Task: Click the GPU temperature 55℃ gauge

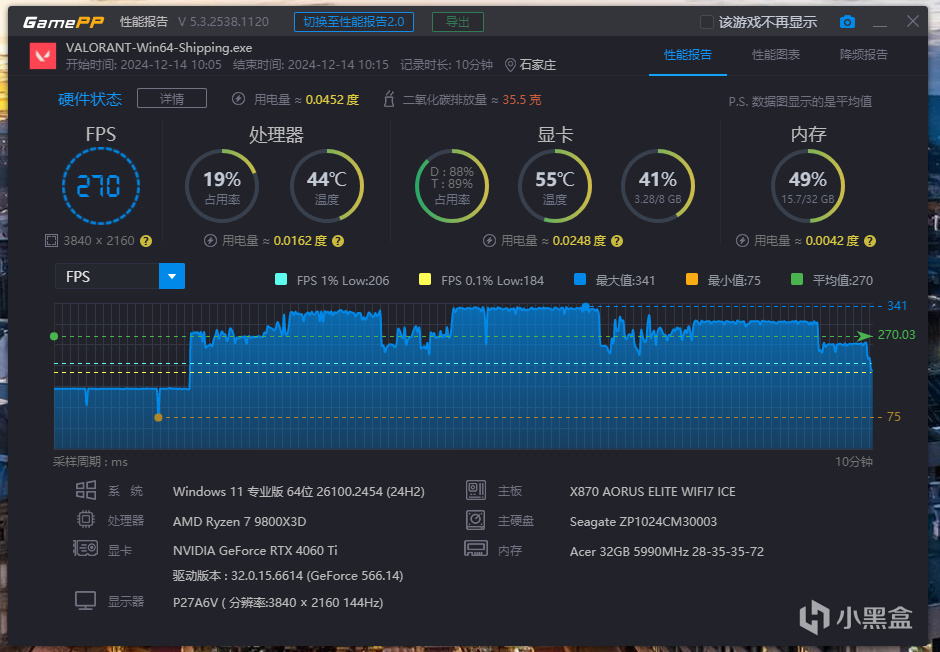Action: 555,186
